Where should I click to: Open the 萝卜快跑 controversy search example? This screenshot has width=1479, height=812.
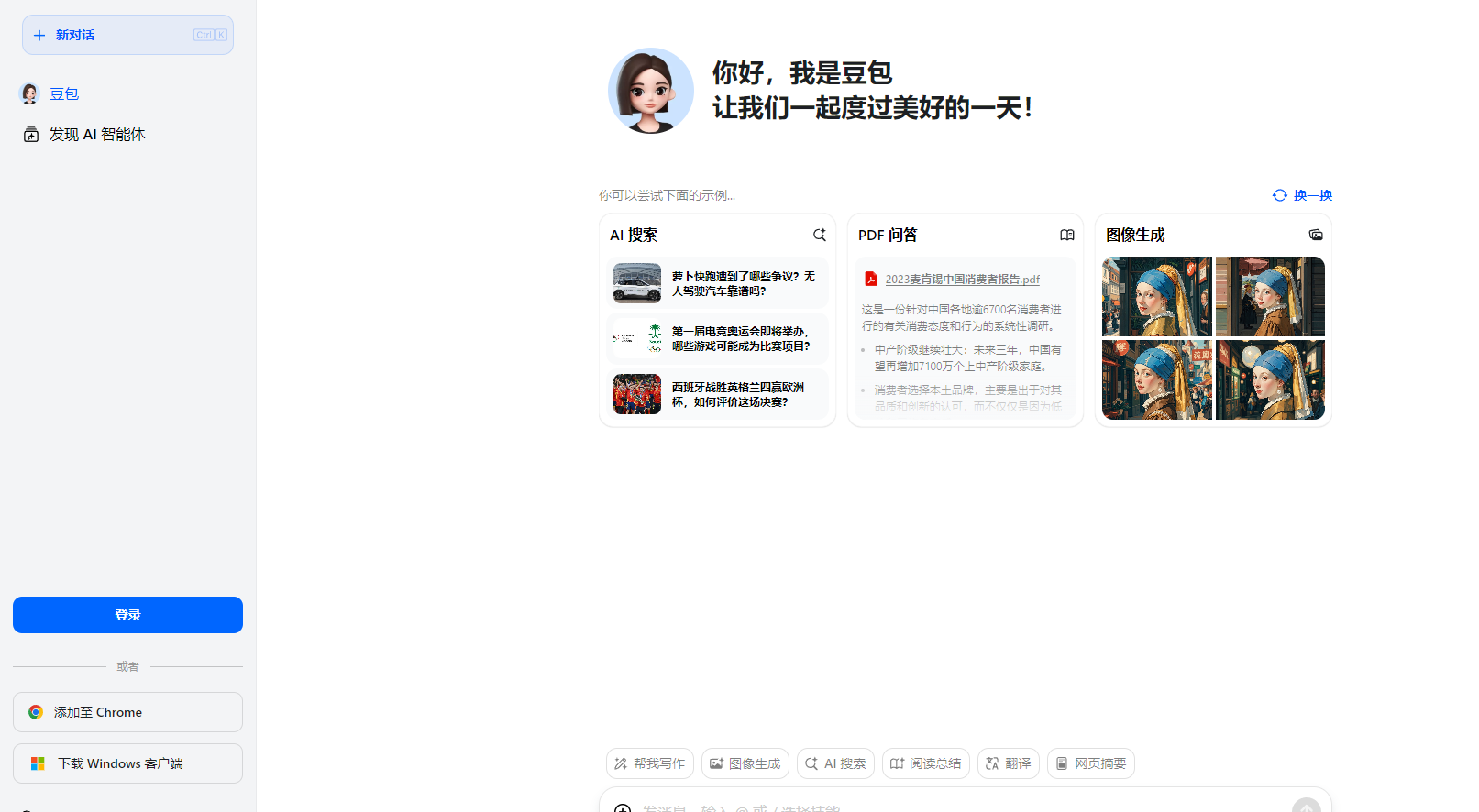[x=718, y=283]
